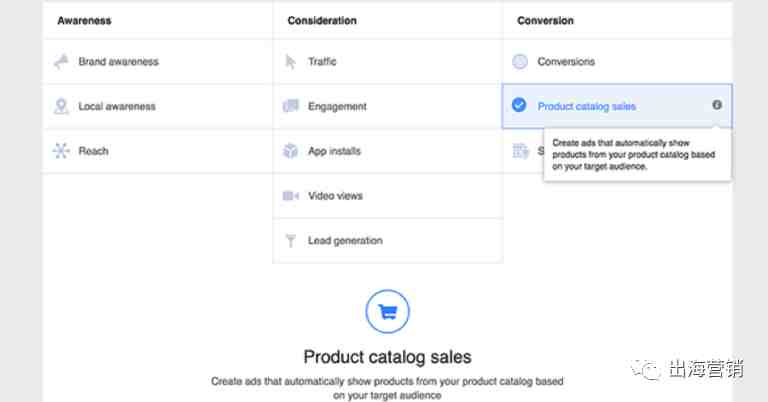Click the partly hidden store icon below Product catalog sales
The image size is (768, 402).
pyautogui.click(x=520, y=151)
